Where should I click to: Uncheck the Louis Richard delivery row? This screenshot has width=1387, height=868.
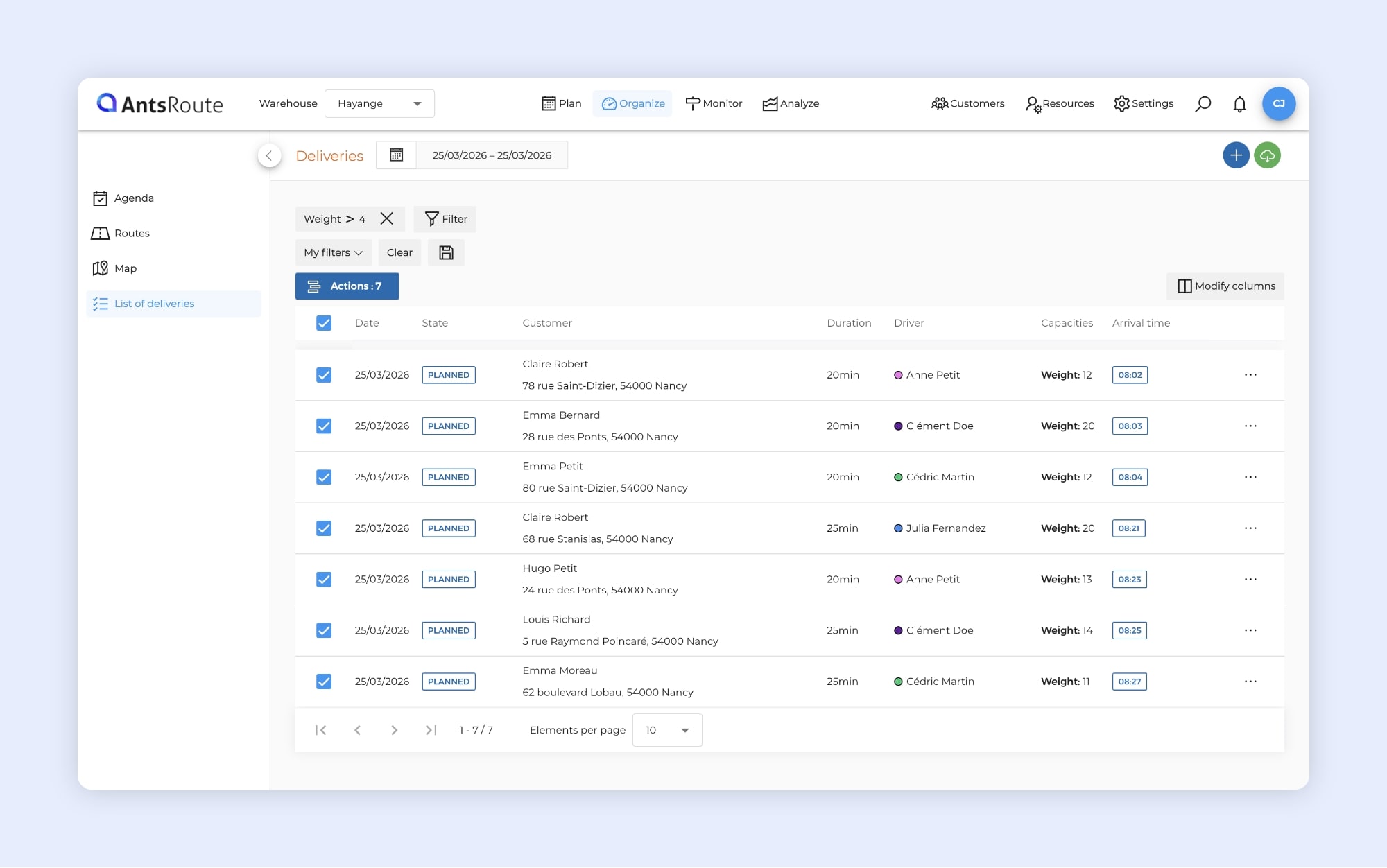click(x=324, y=630)
